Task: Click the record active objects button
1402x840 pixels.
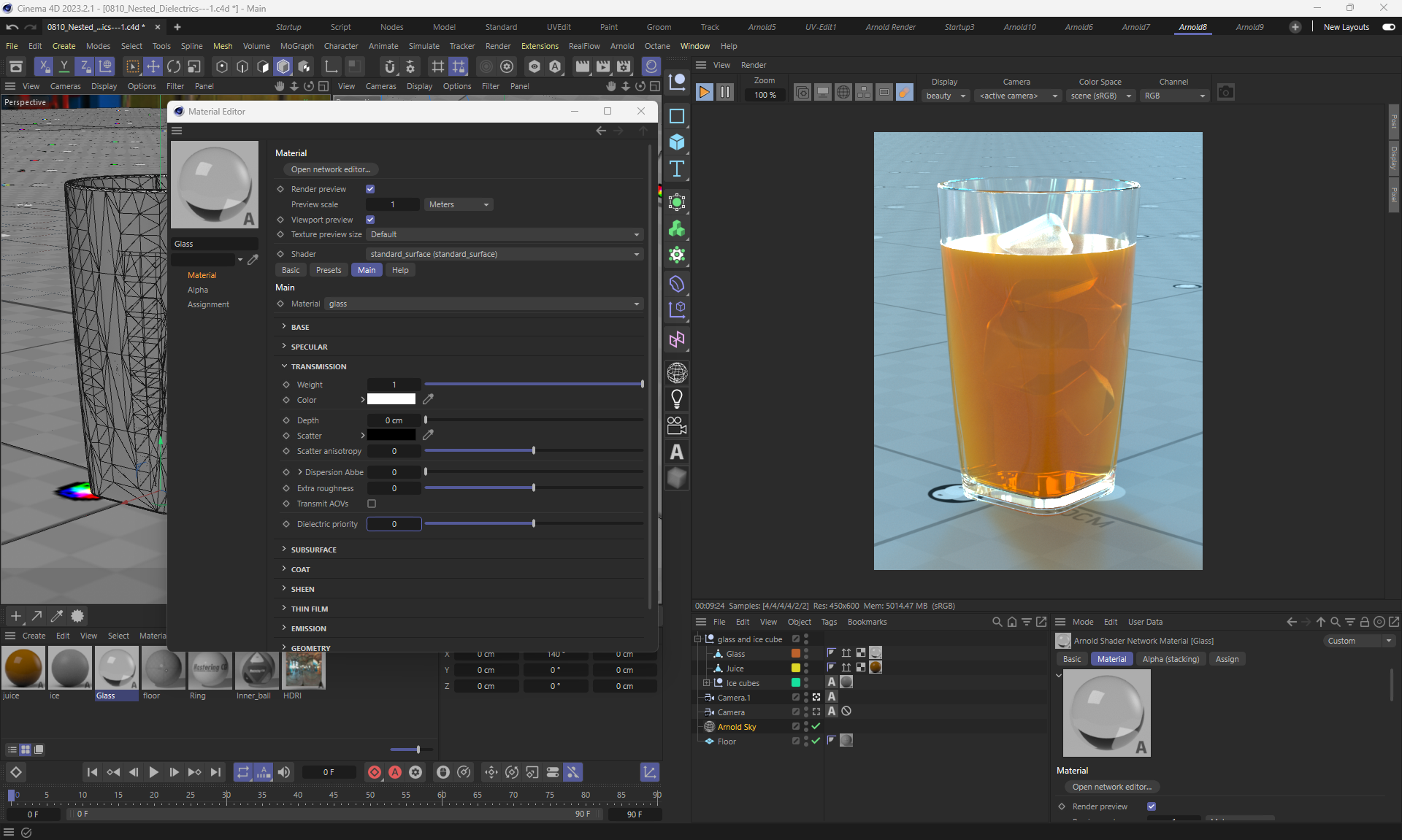Action: pos(375,772)
